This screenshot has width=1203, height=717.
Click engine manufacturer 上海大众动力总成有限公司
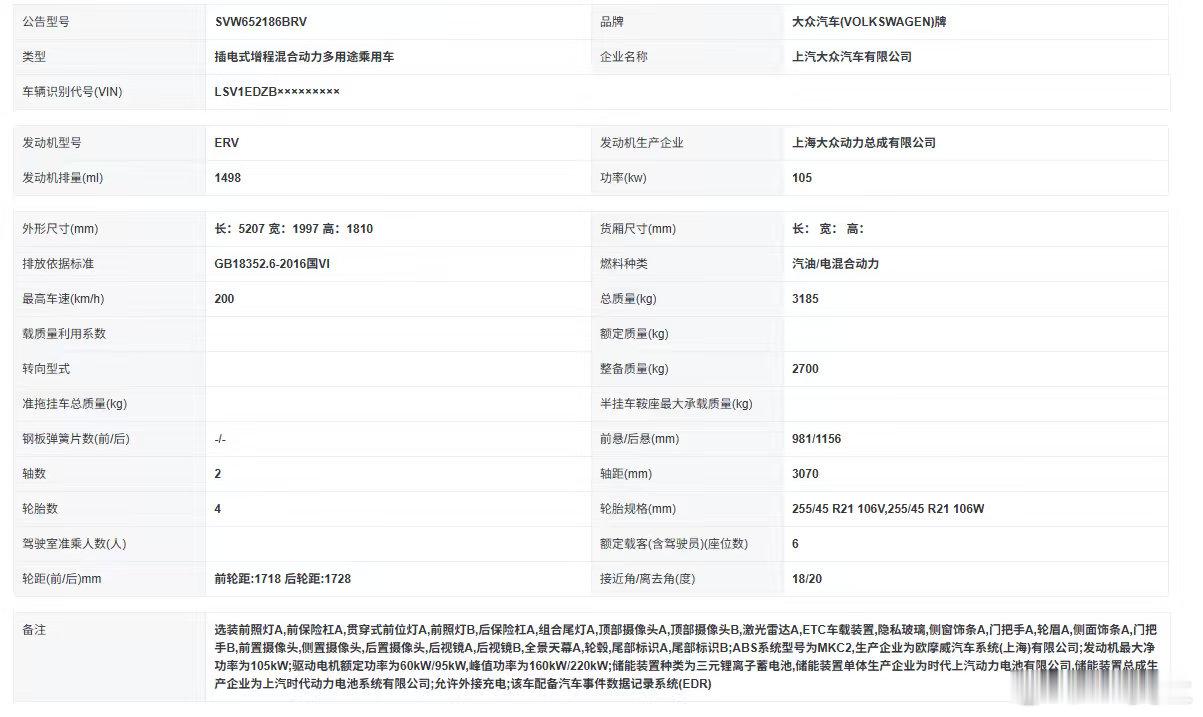tap(863, 143)
